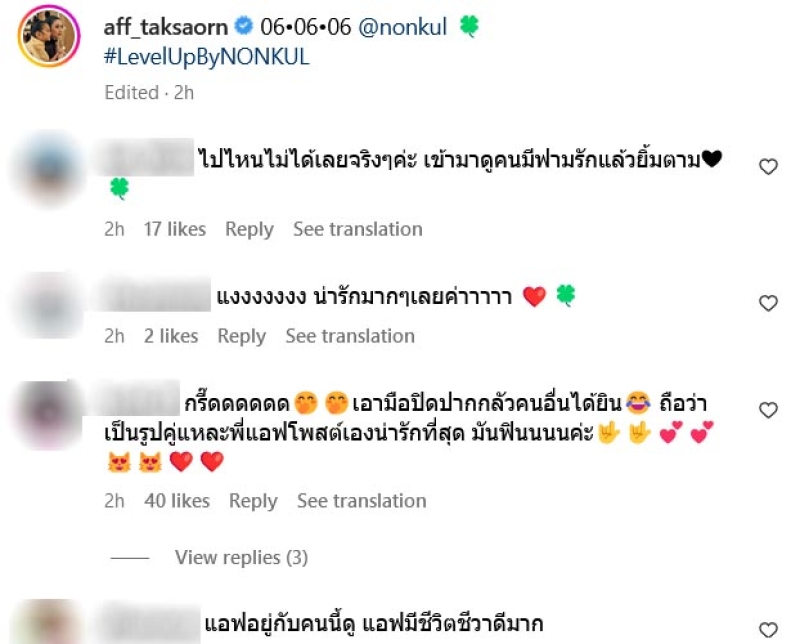Like the comment with 2 likes
This screenshot has height=644, width=800.
tap(768, 303)
